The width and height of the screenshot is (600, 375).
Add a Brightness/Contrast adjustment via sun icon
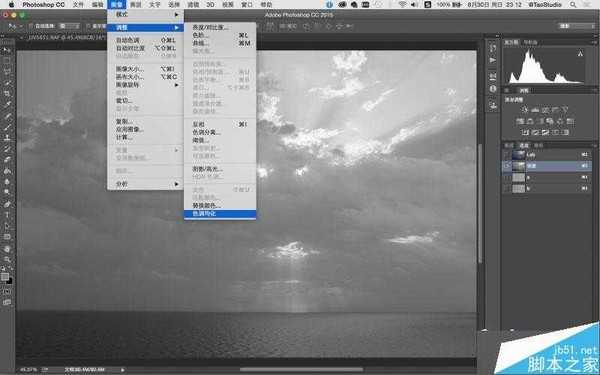[x=524, y=110]
